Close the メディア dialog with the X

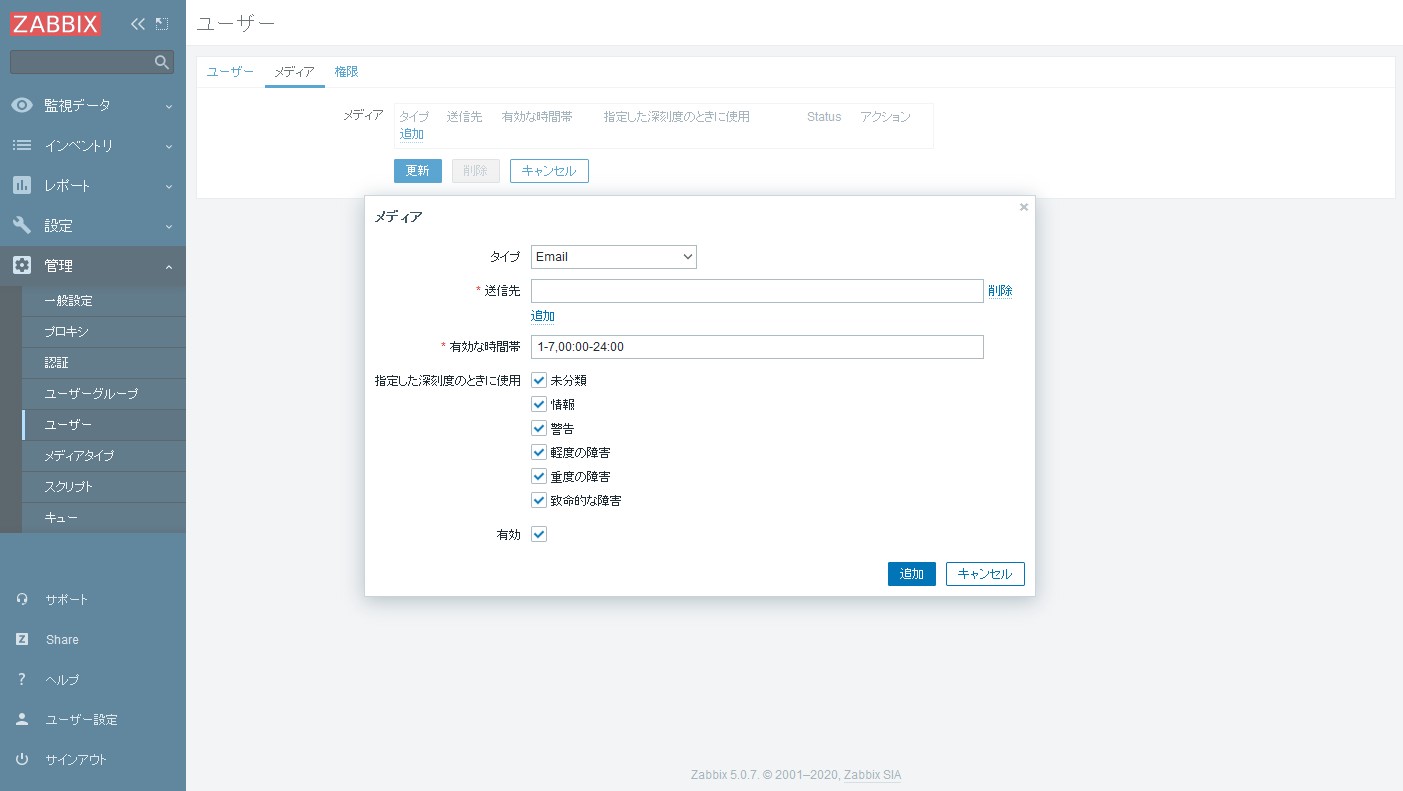click(x=1023, y=207)
